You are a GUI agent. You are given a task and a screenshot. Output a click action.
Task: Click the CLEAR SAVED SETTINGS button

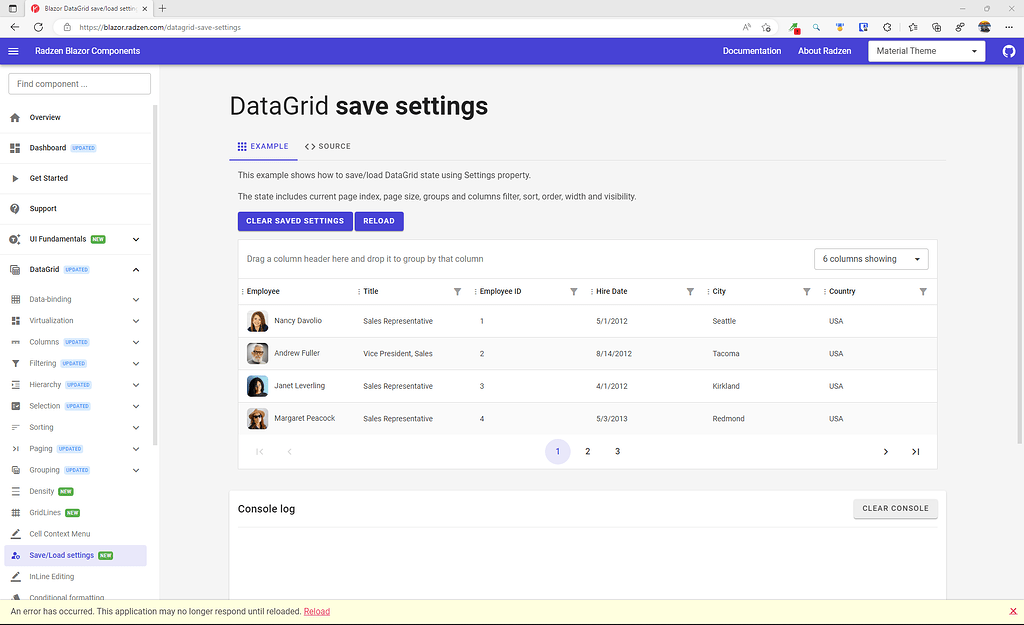pos(294,221)
